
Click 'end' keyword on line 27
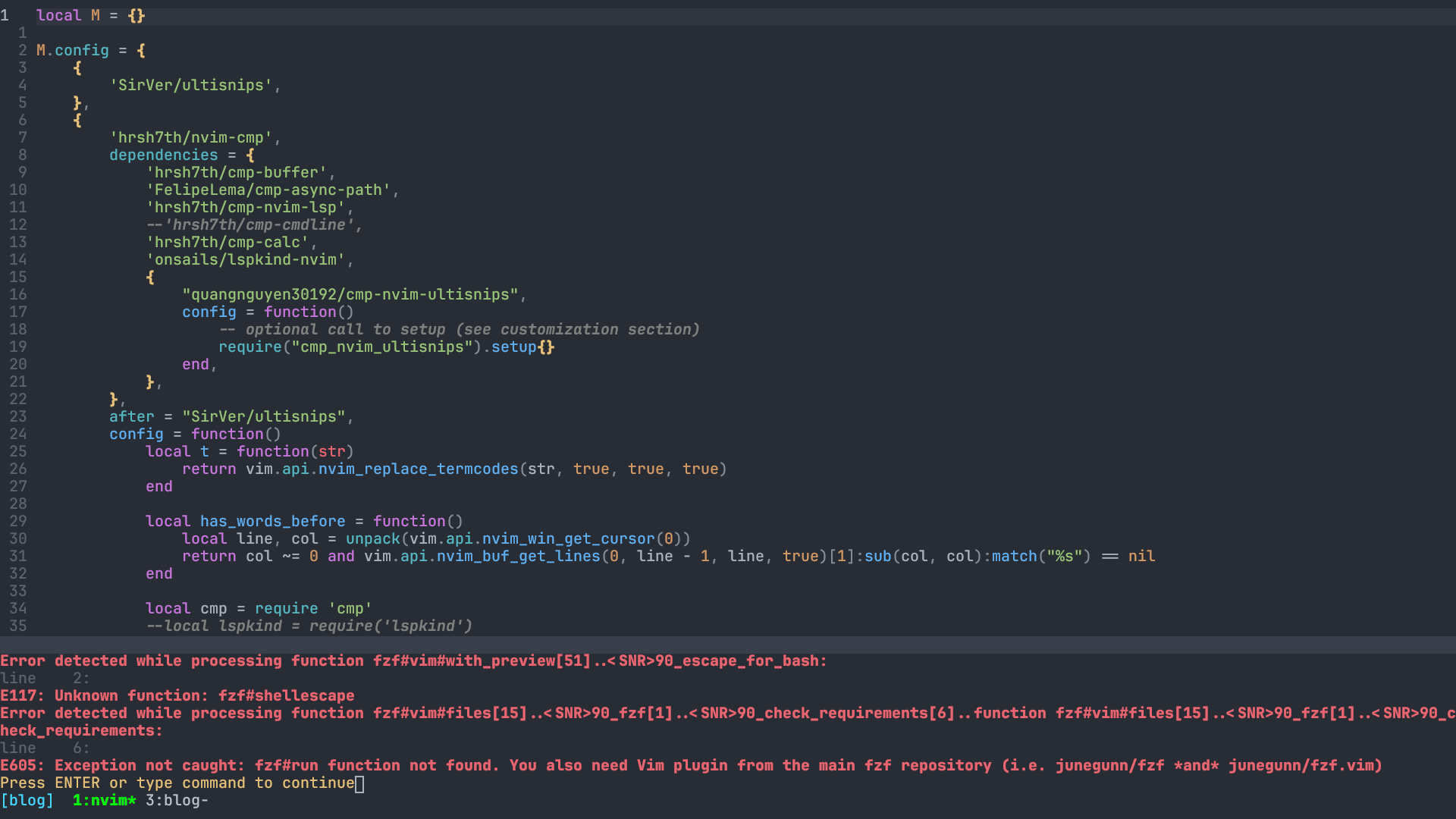coord(159,486)
